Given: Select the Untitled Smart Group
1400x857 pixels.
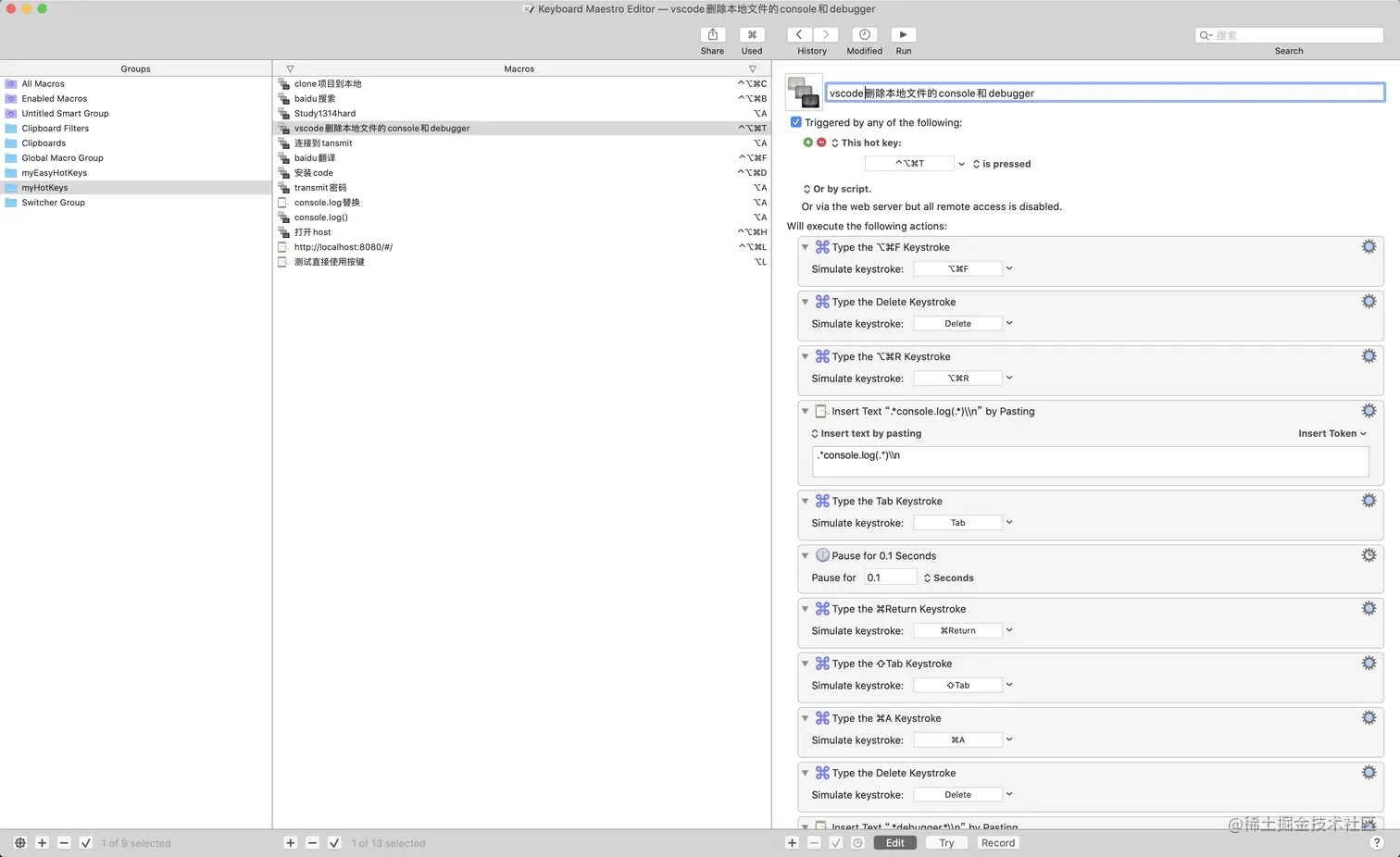Looking at the screenshot, I should (135, 113).
